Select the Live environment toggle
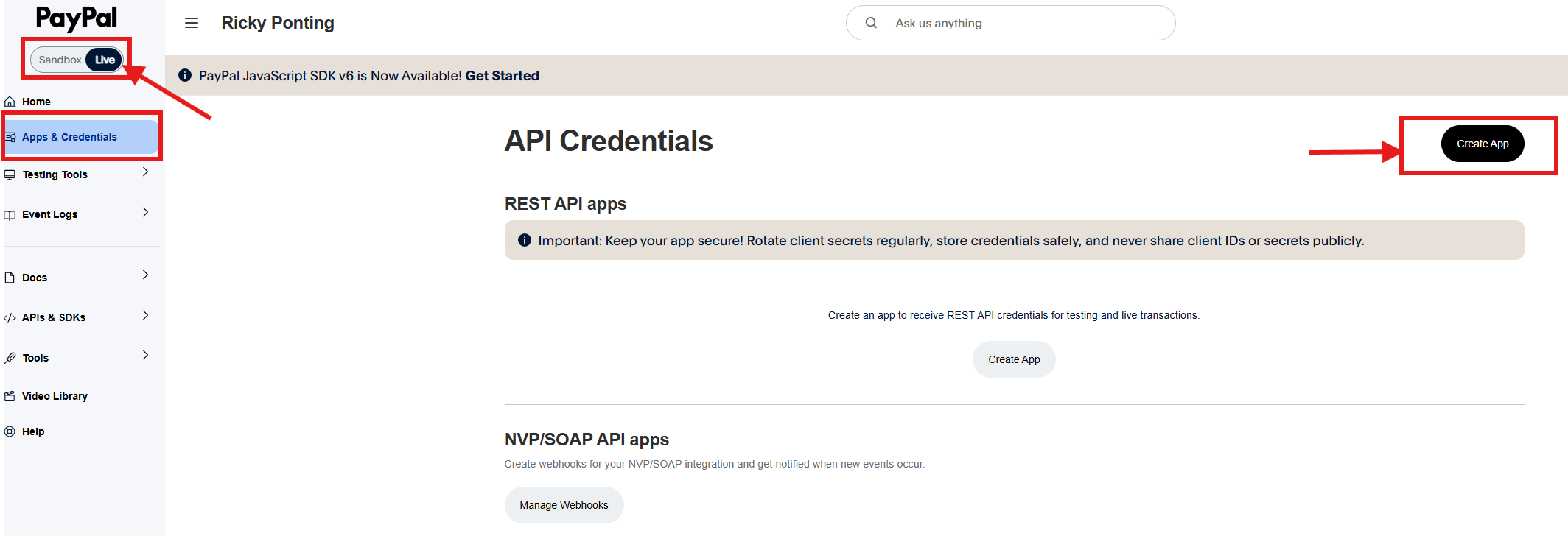Screen dimensions: 1568x536 [105, 60]
